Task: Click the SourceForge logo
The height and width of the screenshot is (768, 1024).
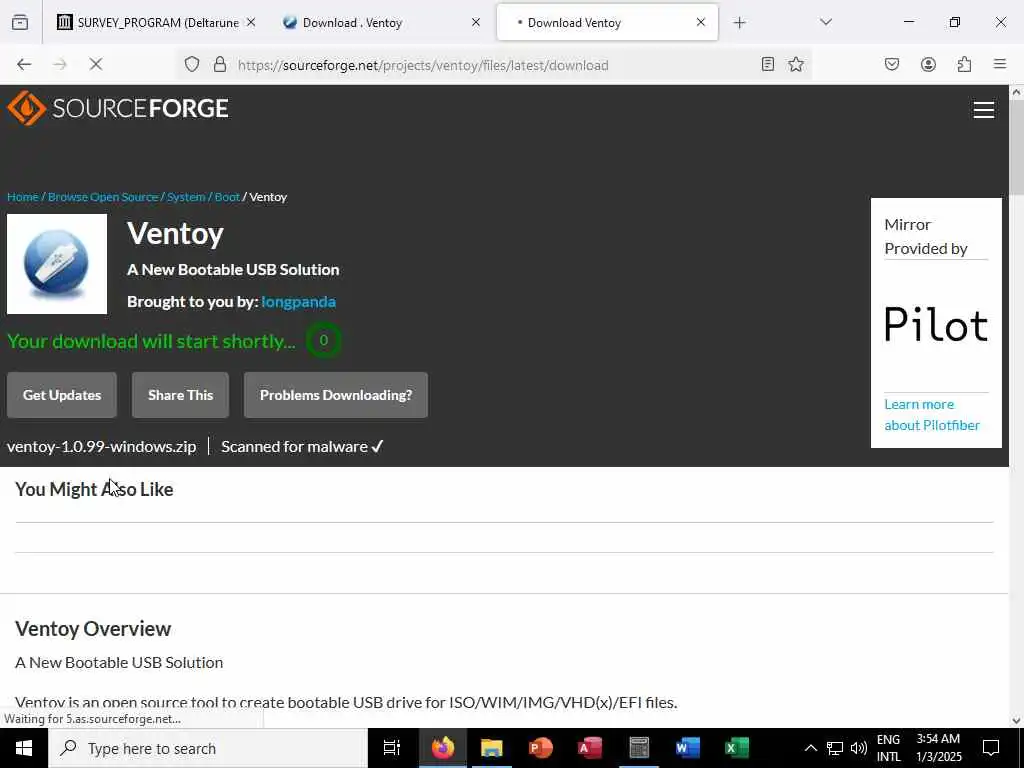Action: tap(118, 108)
